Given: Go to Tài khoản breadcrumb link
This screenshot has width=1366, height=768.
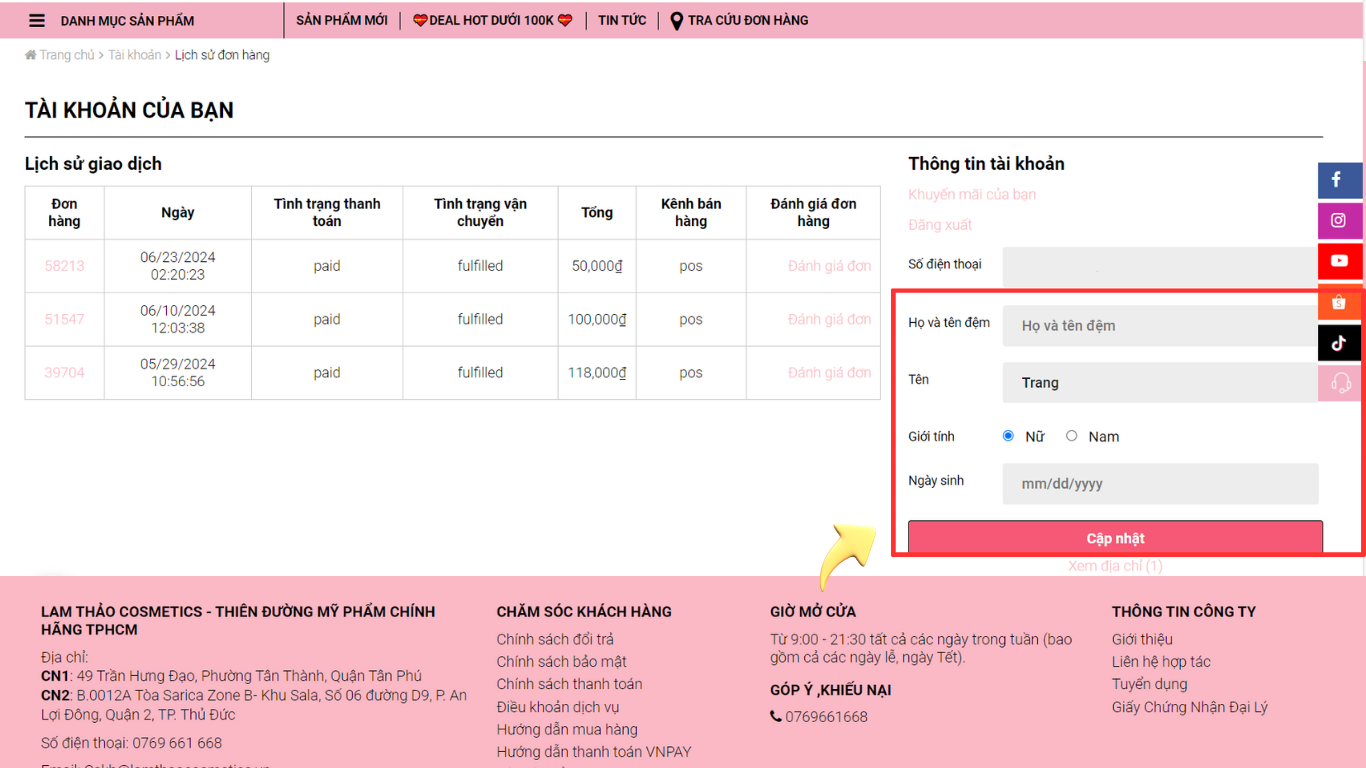Looking at the screenshot, I should [x=135, y=55].
